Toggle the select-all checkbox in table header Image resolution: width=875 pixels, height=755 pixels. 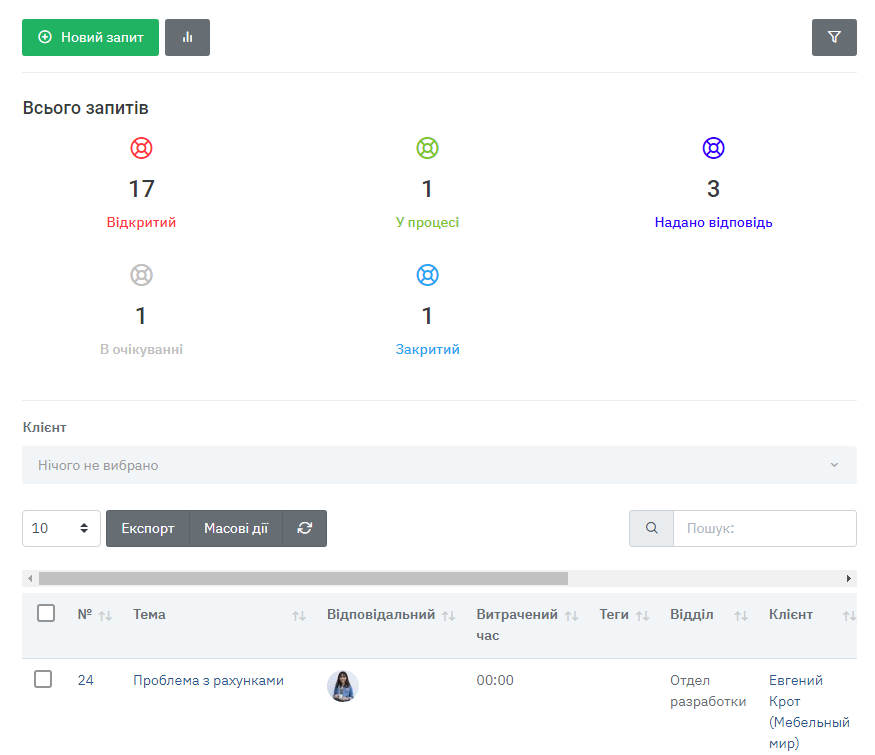pos(46,614)
